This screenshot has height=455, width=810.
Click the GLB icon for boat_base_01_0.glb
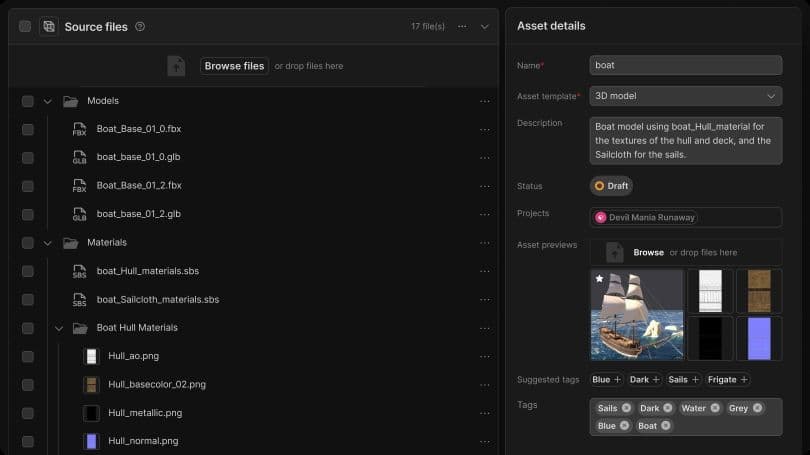click(x=80, y=157)
